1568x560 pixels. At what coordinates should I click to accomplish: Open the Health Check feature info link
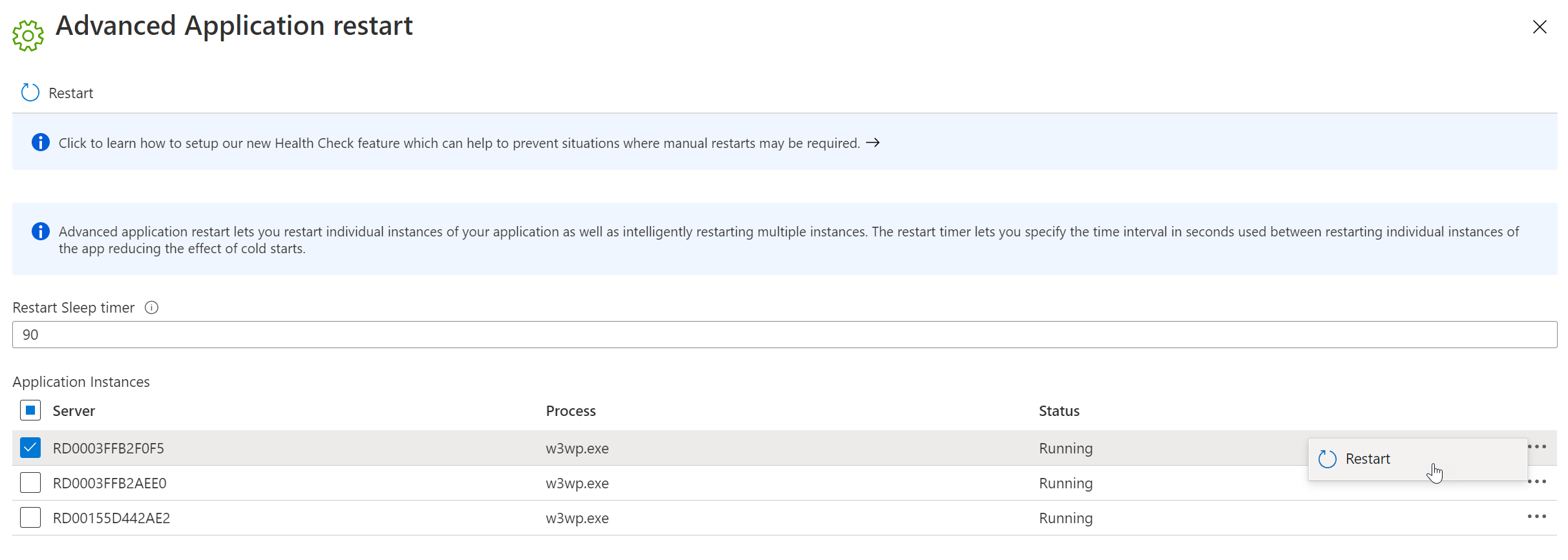[x=459, y=143]
